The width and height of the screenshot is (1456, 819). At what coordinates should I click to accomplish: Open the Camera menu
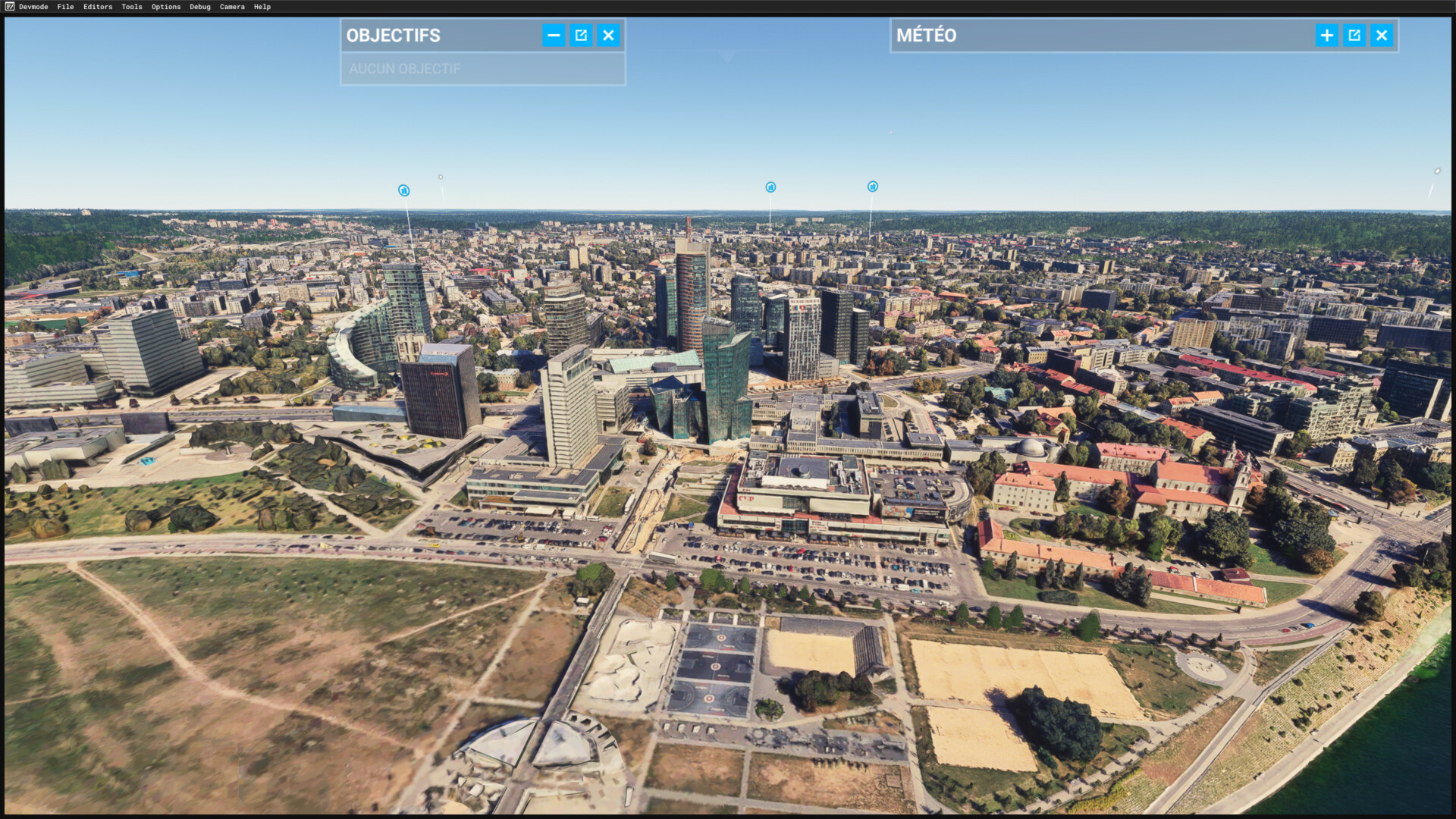pyautogui.click(x=232, y=7)
